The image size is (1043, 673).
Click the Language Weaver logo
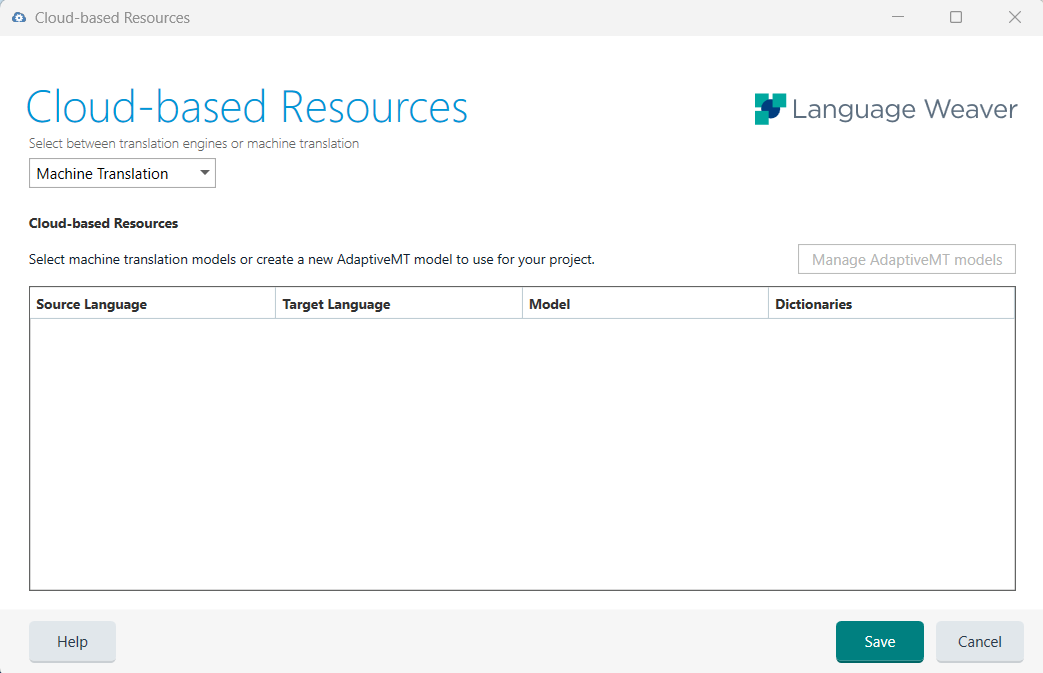point(885,109)
